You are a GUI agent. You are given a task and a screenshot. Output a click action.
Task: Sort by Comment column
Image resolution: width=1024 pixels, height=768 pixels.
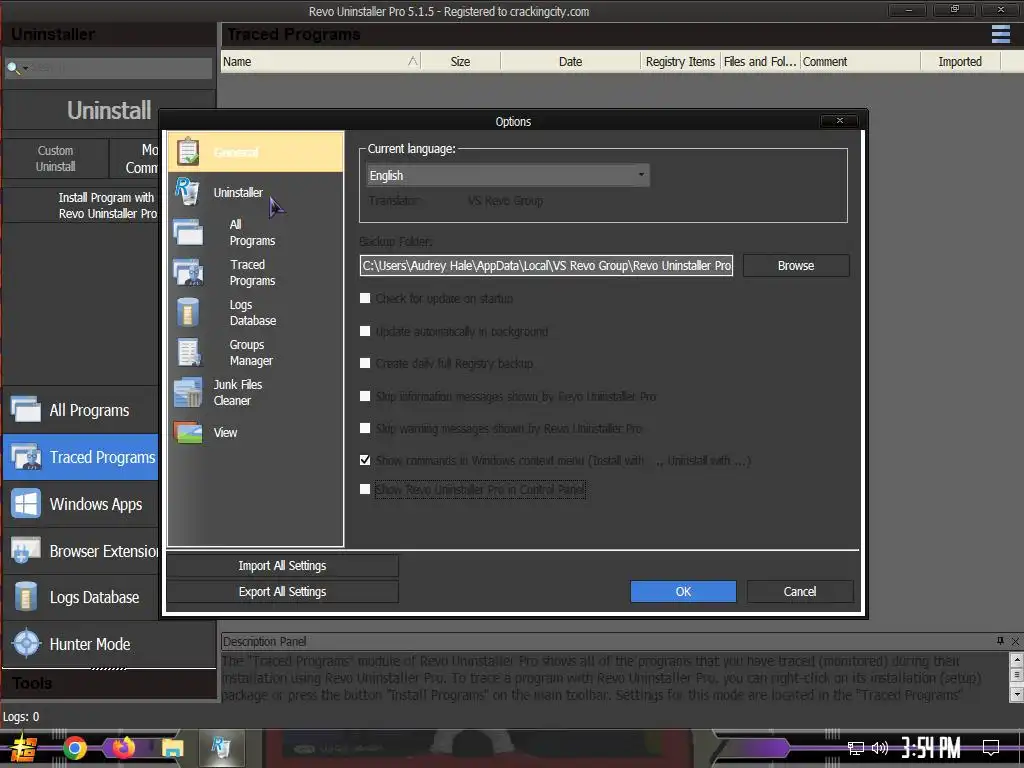(x=860, y=61)
